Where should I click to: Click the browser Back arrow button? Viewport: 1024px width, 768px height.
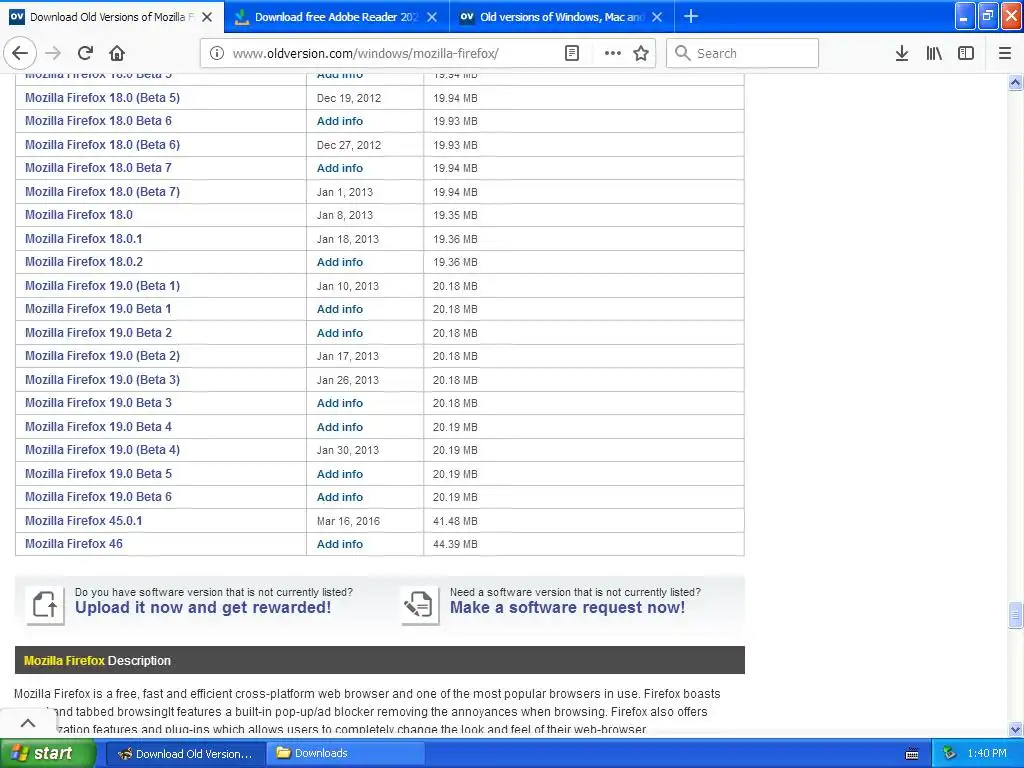(x=20, y=53)
